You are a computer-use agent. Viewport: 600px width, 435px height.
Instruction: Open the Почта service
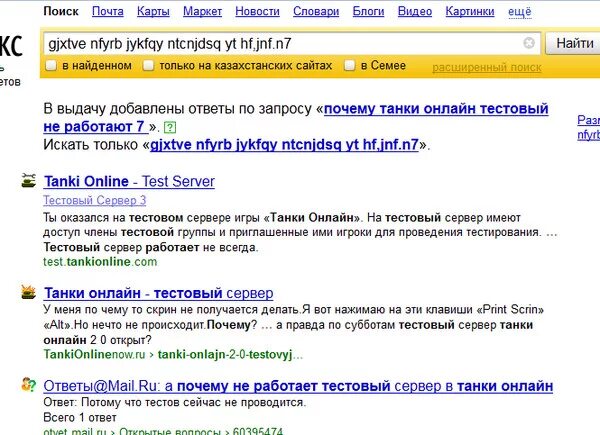[x=108, y=11]
